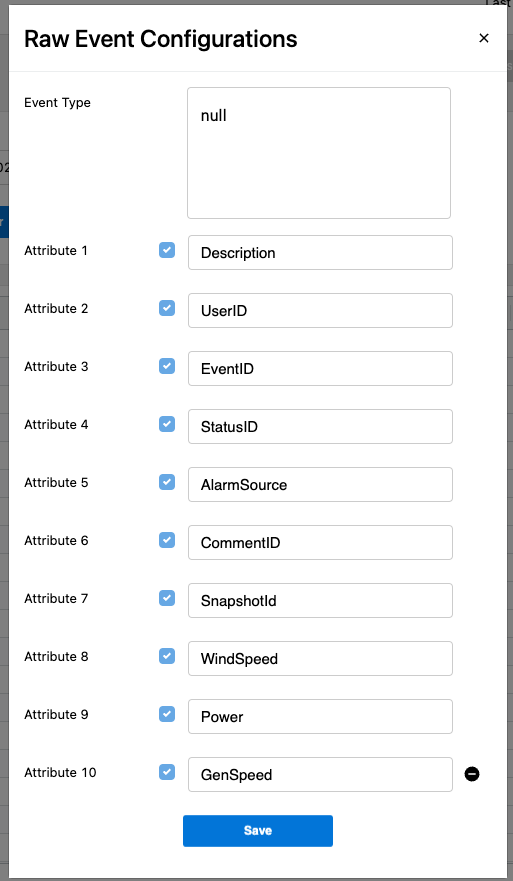Screen dimensions: 513x881
Task: Uncheck the Attribute 8 WindSpeed checkbox
Action: coord(167,656)
